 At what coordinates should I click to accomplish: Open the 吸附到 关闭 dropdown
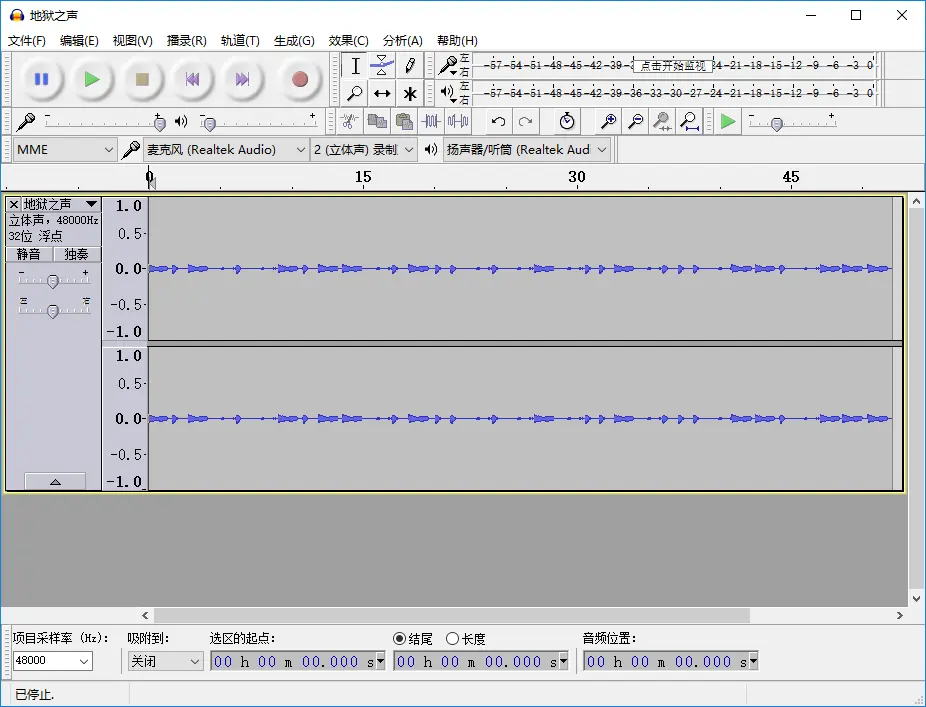click(165, 661)
